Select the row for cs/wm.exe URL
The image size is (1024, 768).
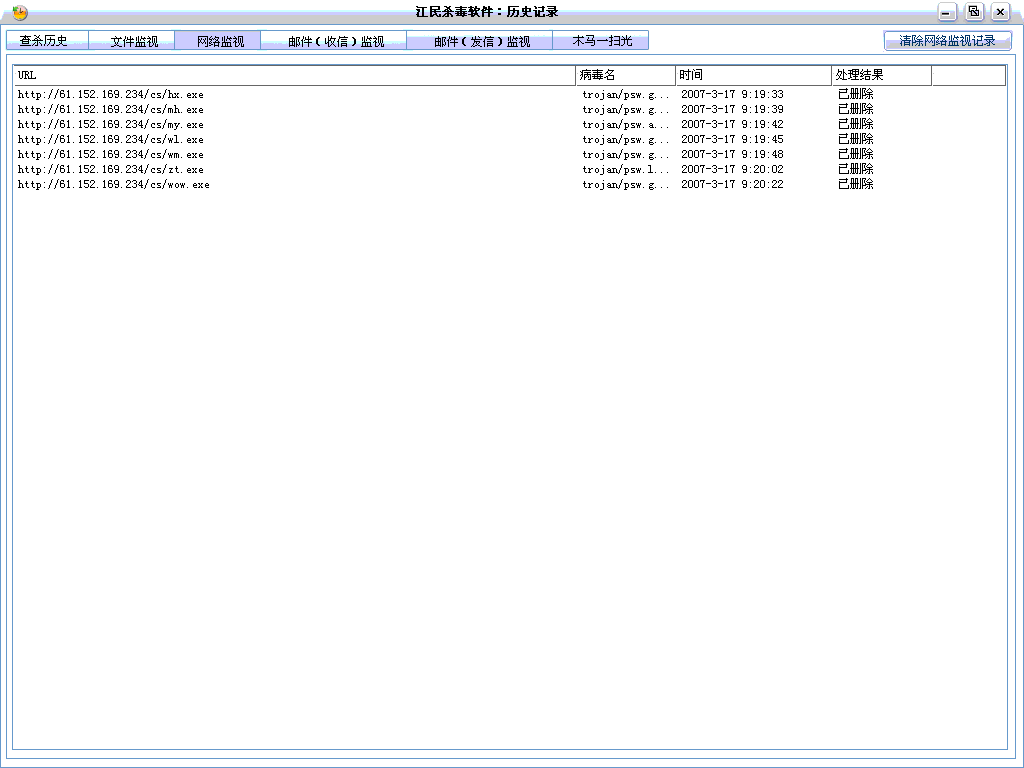click(511, 154)
